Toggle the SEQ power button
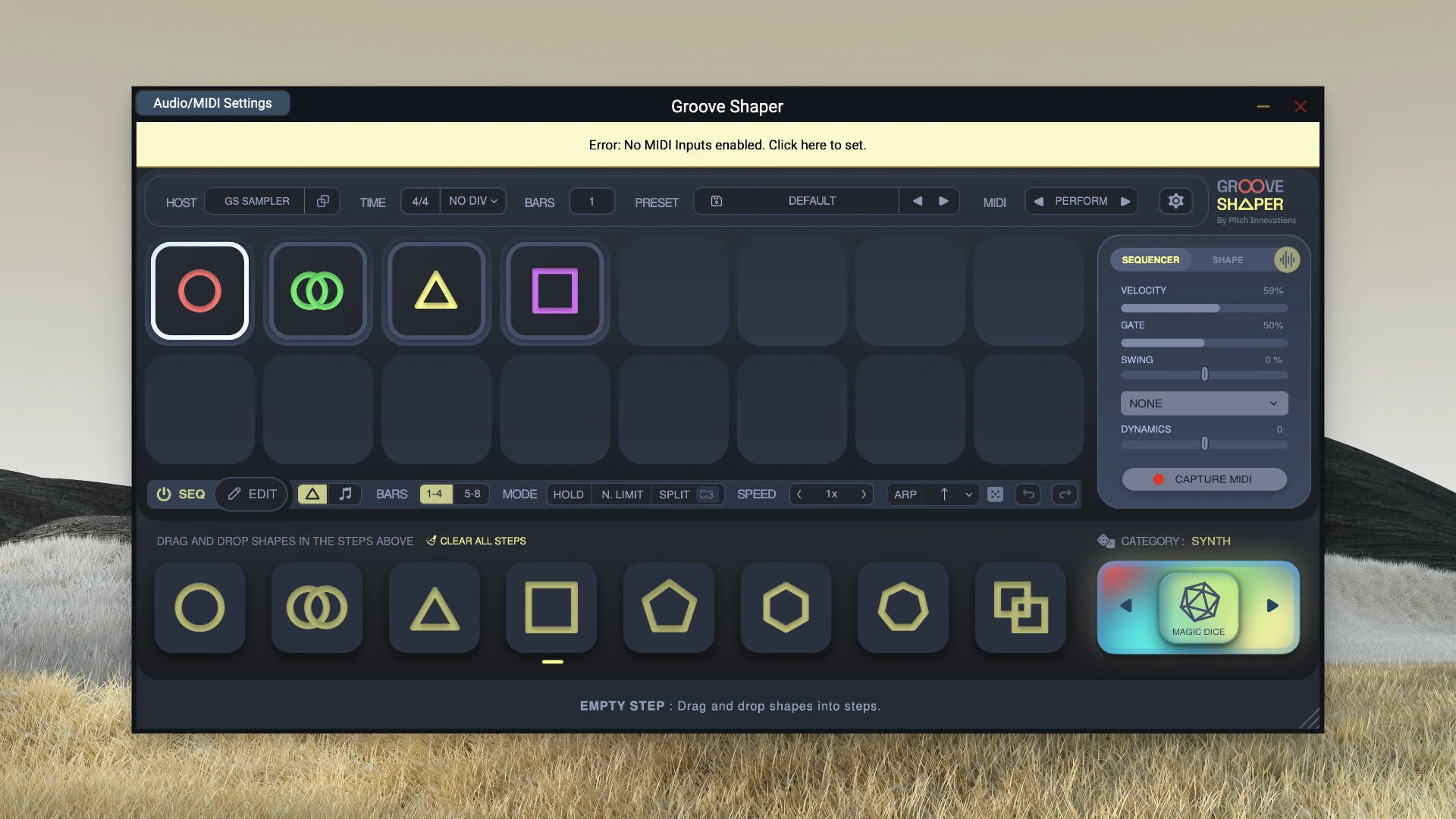 (x=165, y=494)
